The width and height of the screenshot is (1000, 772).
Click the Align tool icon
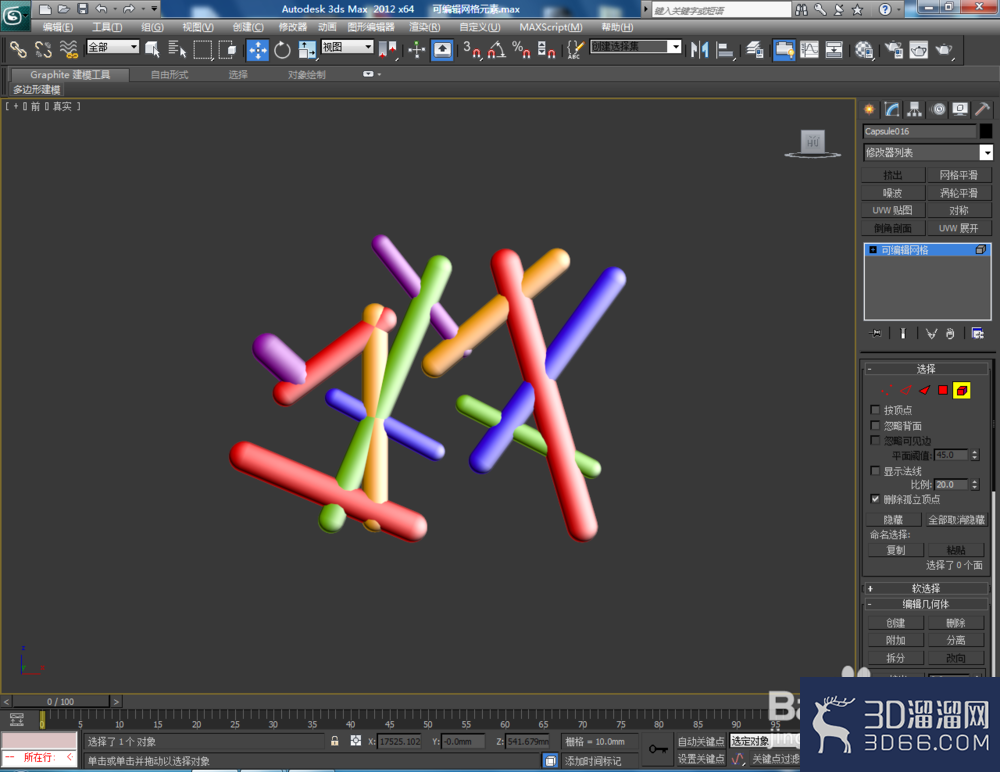click(x=724, y=49)
